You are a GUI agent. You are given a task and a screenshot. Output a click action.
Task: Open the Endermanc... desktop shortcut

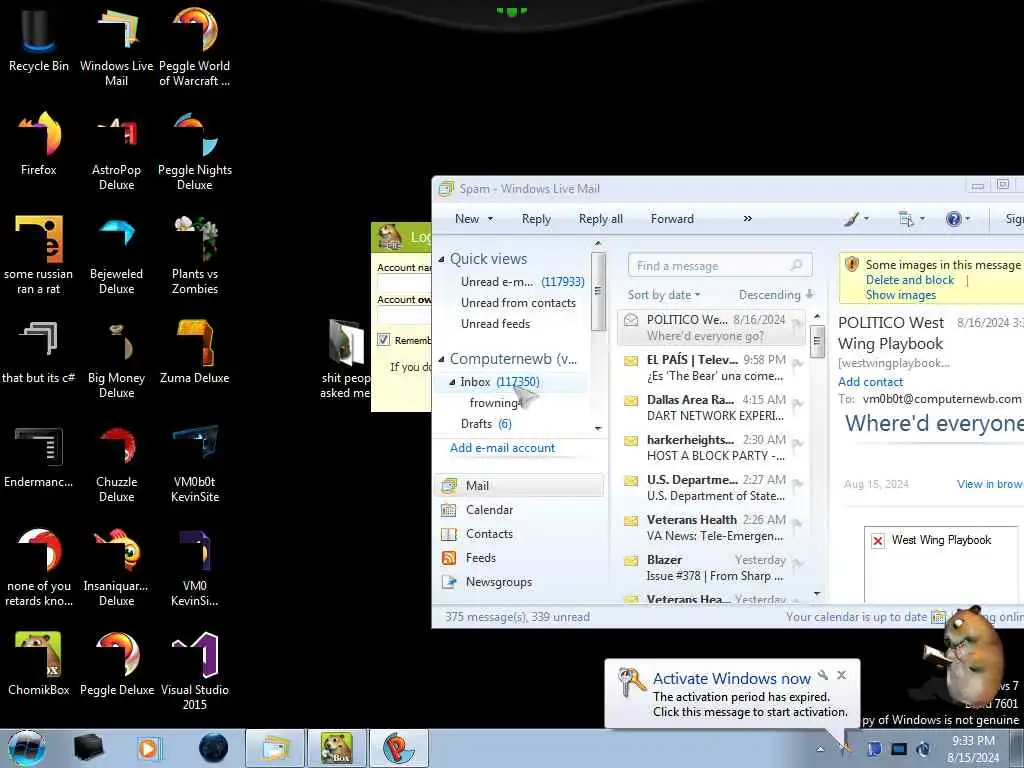[x=39, y=456]
